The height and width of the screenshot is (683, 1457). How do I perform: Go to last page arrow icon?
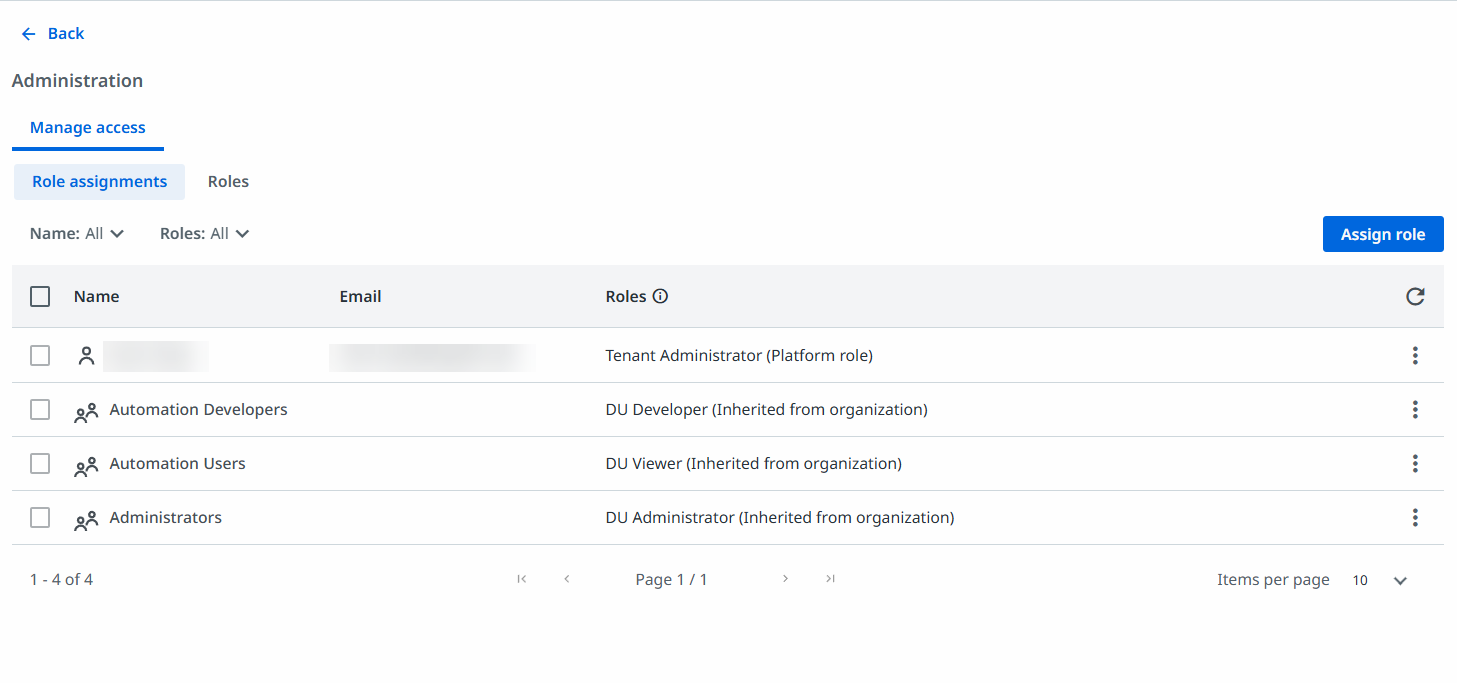tap(830, 579)
